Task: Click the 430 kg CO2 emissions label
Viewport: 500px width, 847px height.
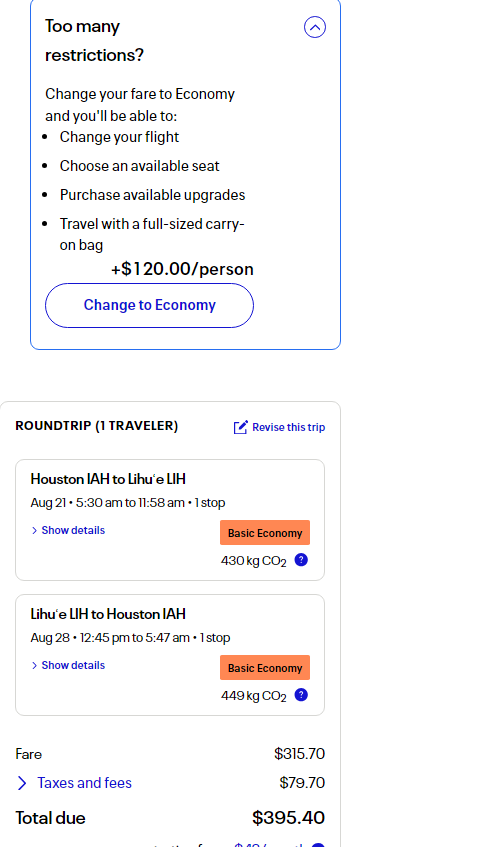Action: (x=253, y=561)
